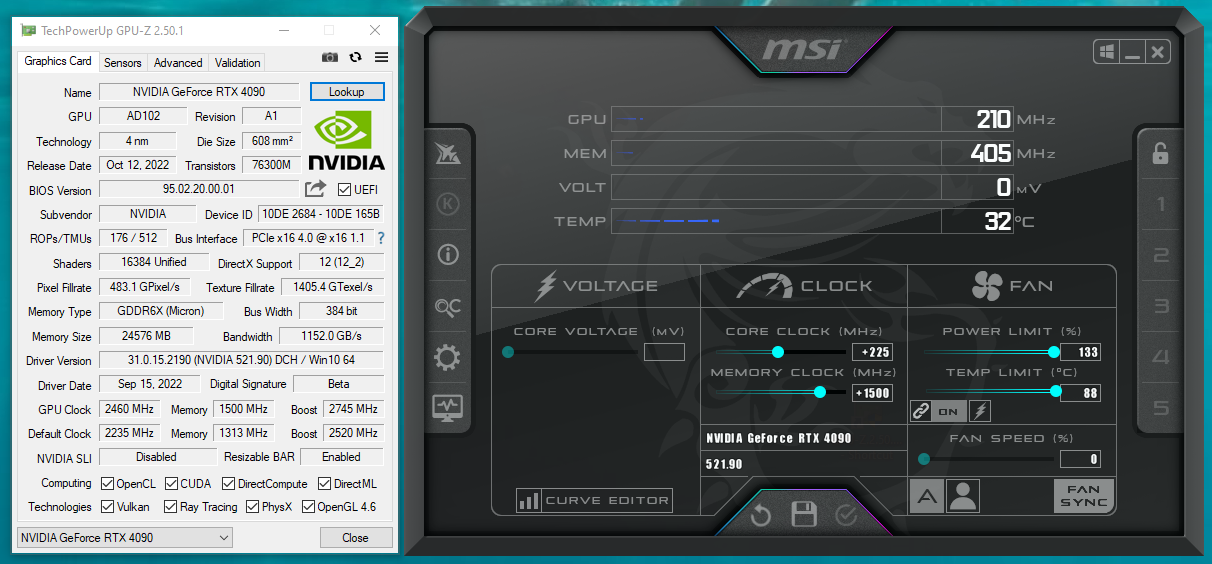Click the empty Core Voltage value field
Image resolution: width=1212 pixels, height=564 pixels.
(664, 352)
